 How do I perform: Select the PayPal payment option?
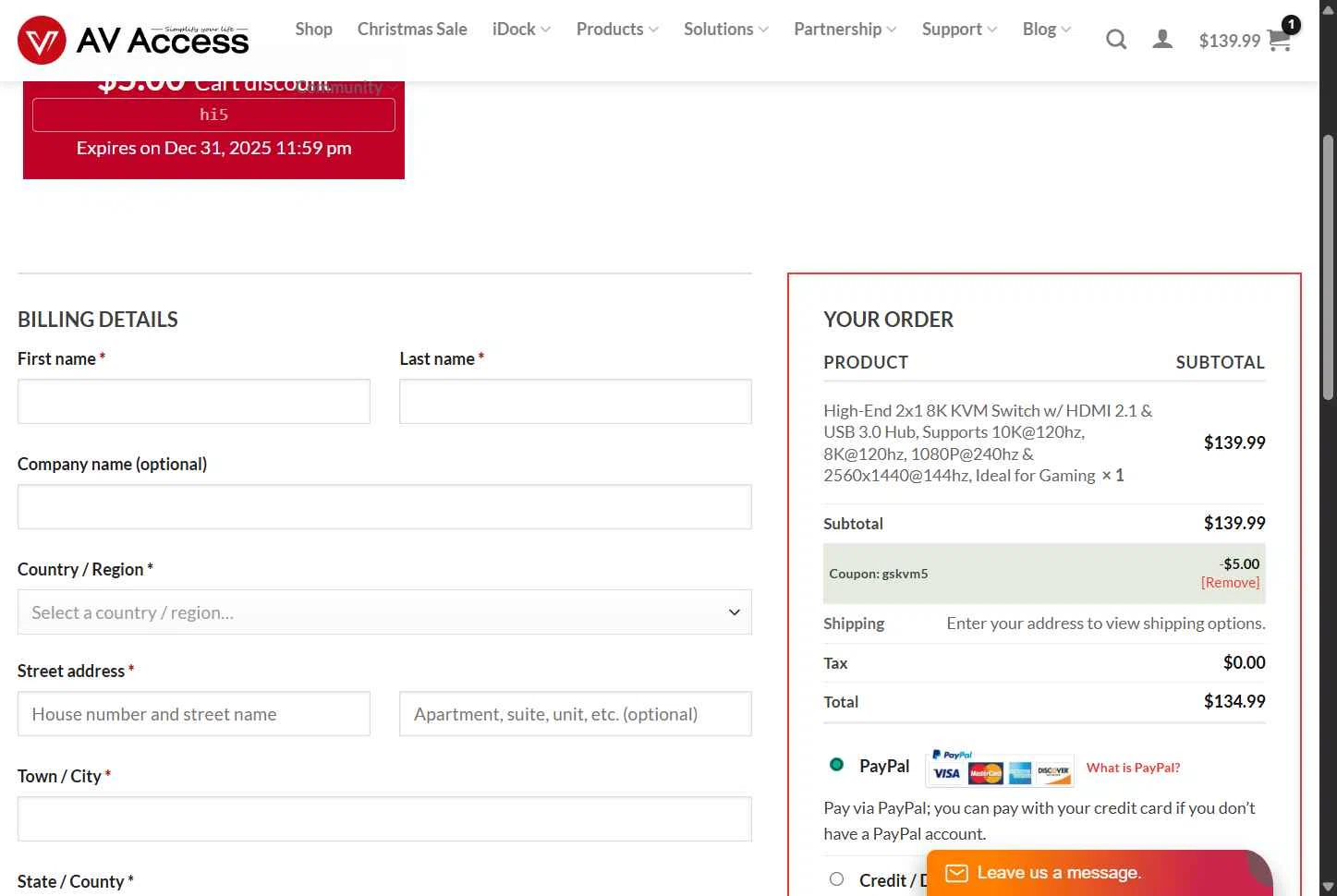836,765
